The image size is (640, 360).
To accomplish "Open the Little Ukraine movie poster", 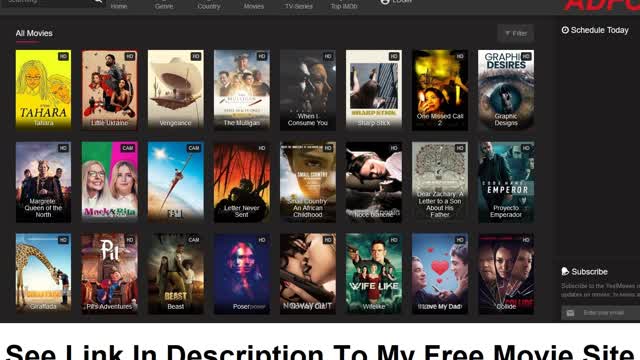I will point(109,90).
